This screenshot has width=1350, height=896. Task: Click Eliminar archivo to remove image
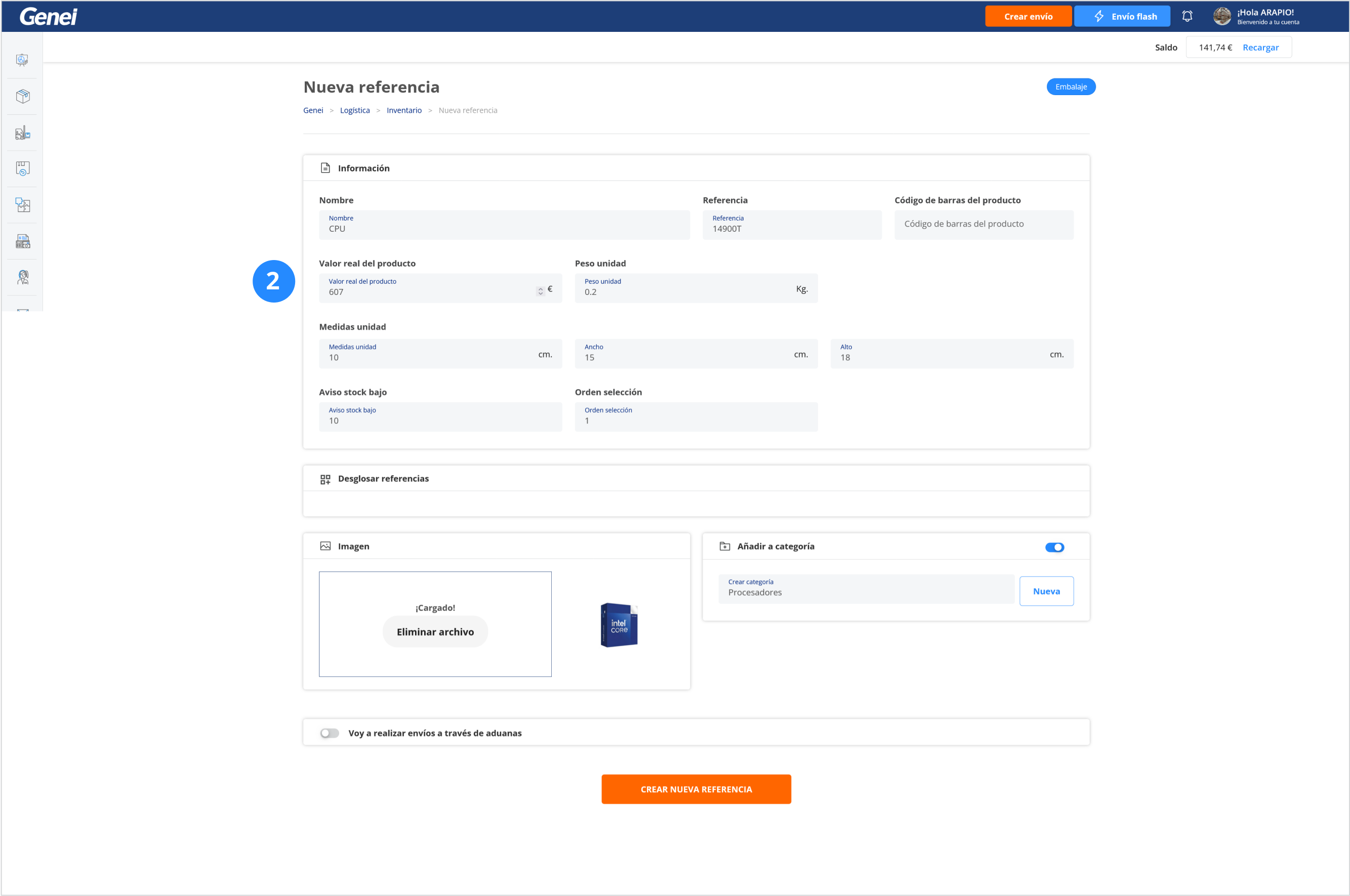[435, 632]
